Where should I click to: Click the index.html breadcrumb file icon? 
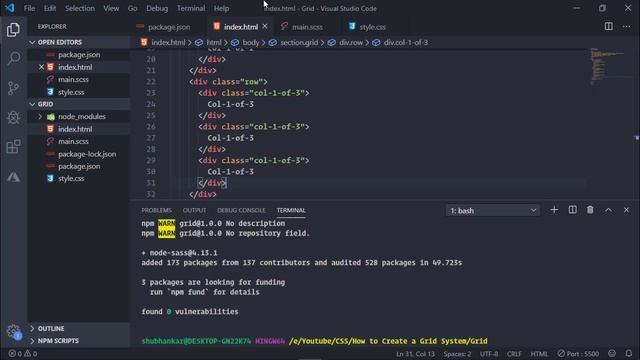[144, 42]
